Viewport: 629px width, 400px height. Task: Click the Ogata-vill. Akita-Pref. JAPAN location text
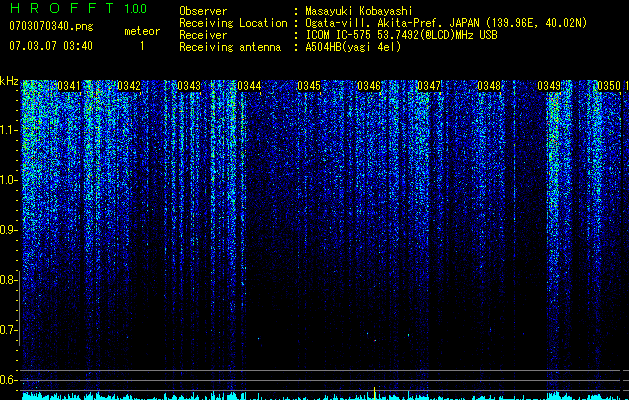point(446,23)
